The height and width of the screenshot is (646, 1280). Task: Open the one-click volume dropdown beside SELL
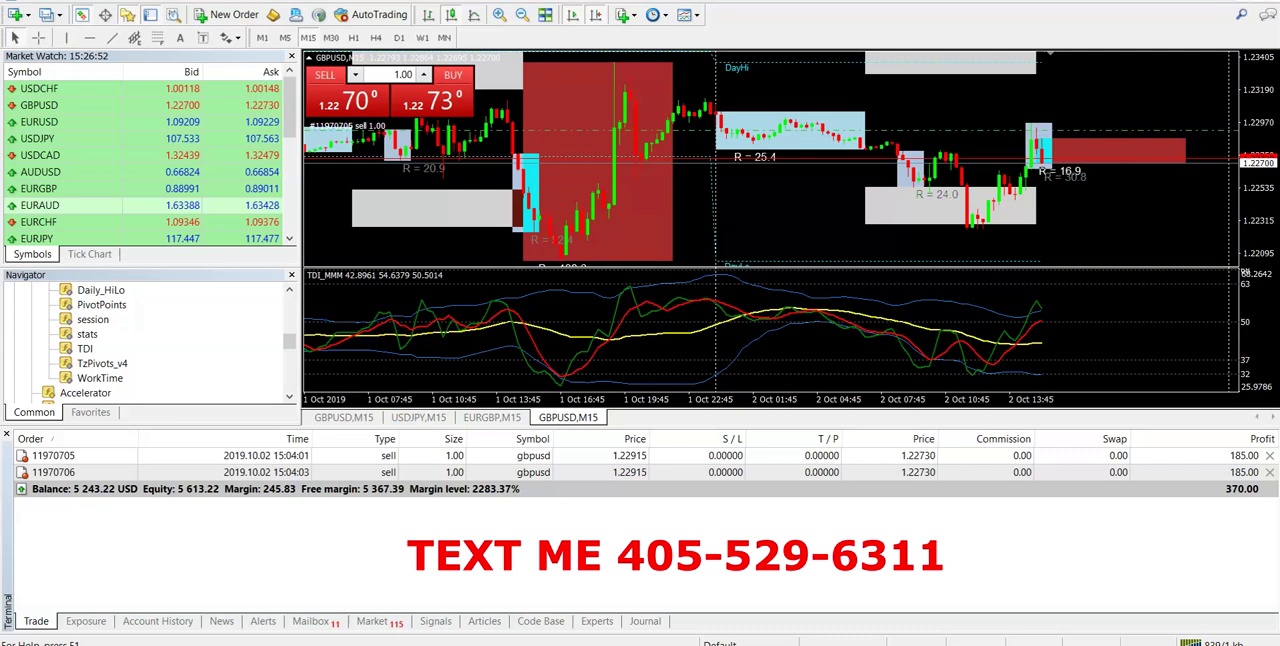tap(355, 75)
